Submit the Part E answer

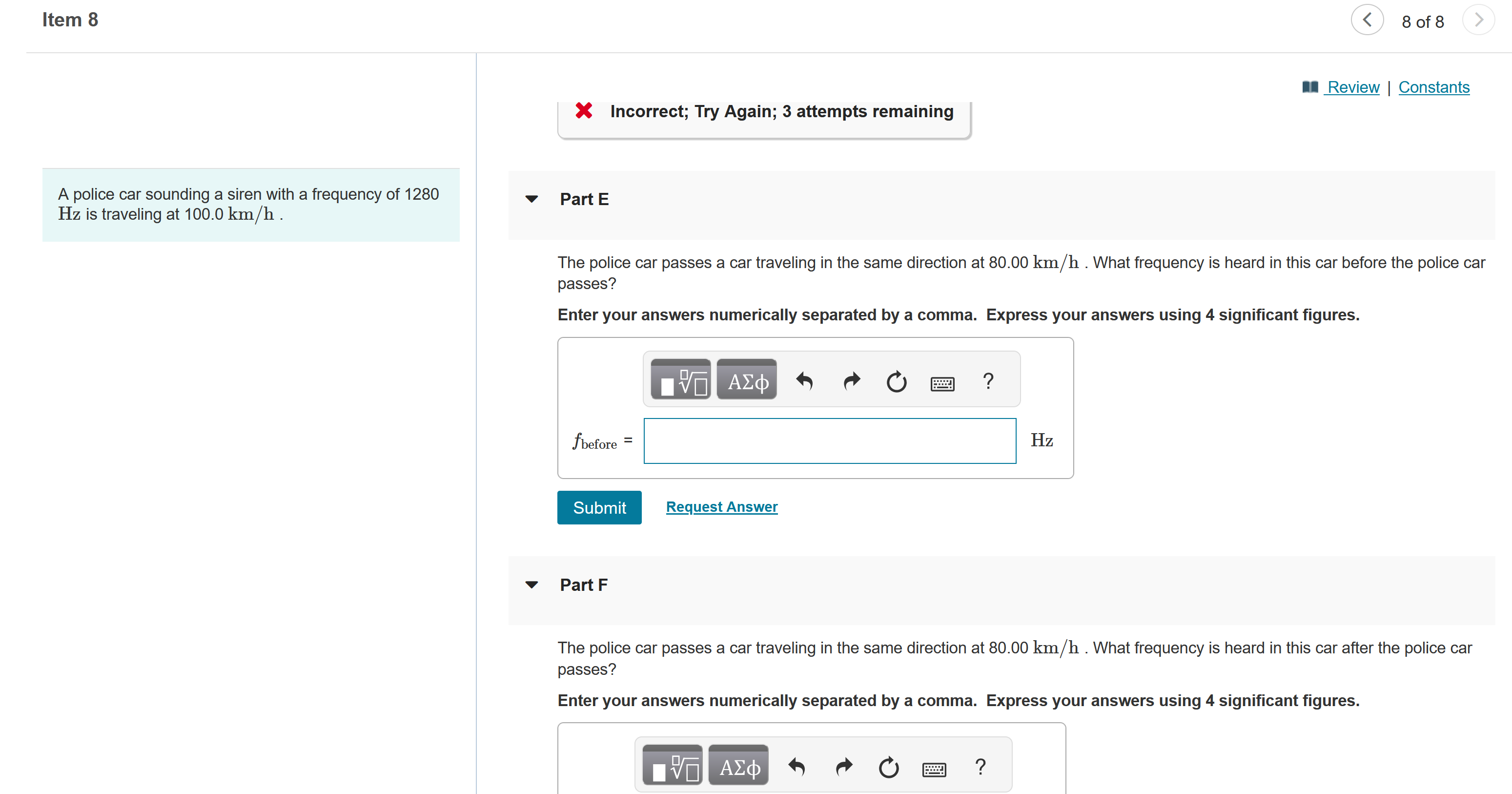pos(599,507)
